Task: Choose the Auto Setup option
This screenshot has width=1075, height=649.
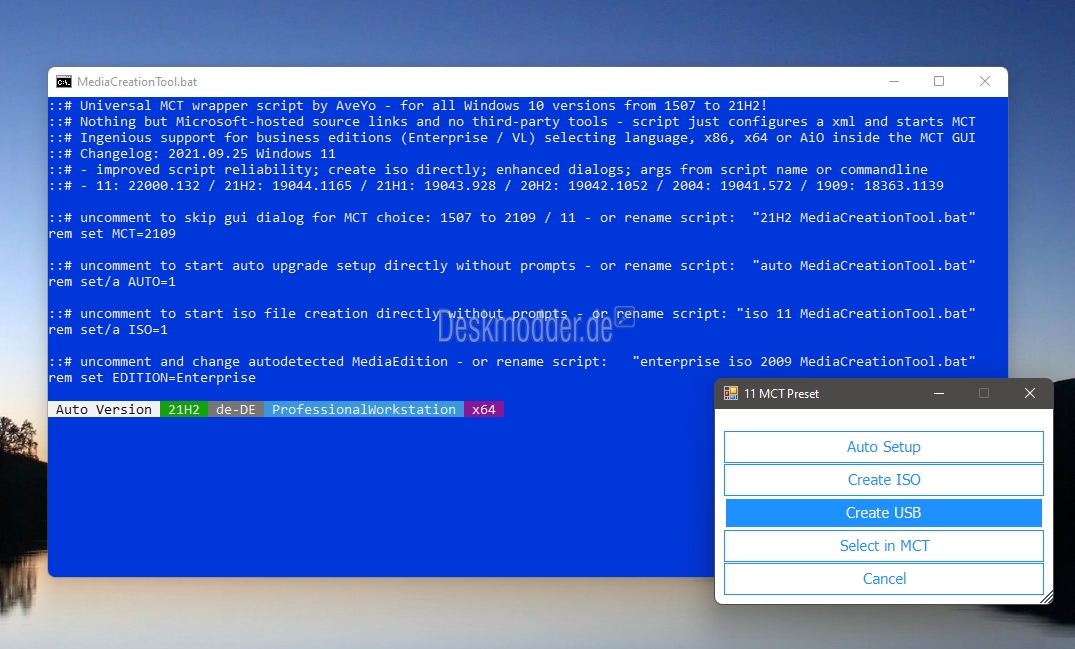Action: [883, 447]
